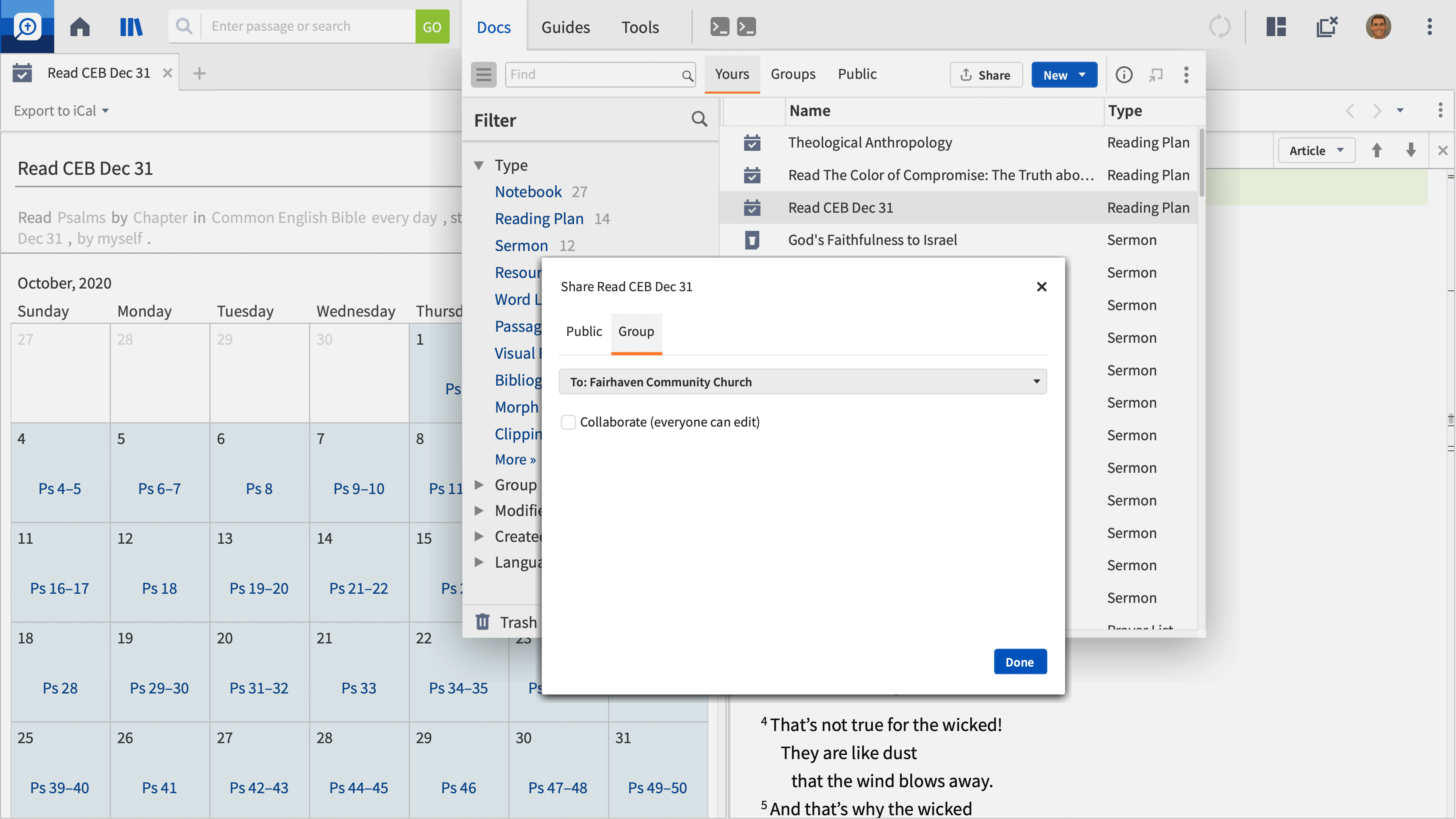
Task: Click the sermon icon for God's Faithfulness to Israel
Action: [x=752, y=240]
